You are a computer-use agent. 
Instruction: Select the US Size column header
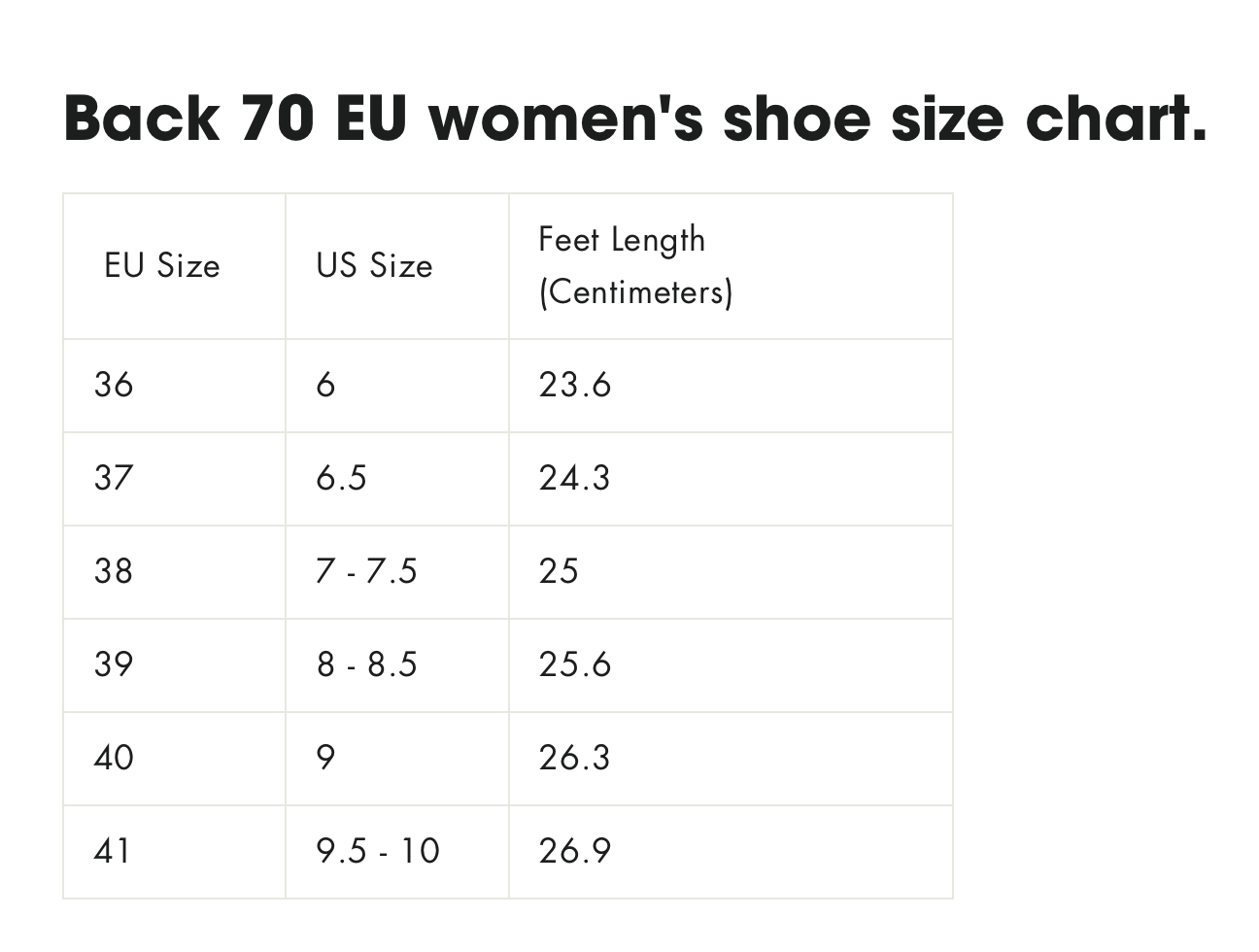(x=374, y=265)
